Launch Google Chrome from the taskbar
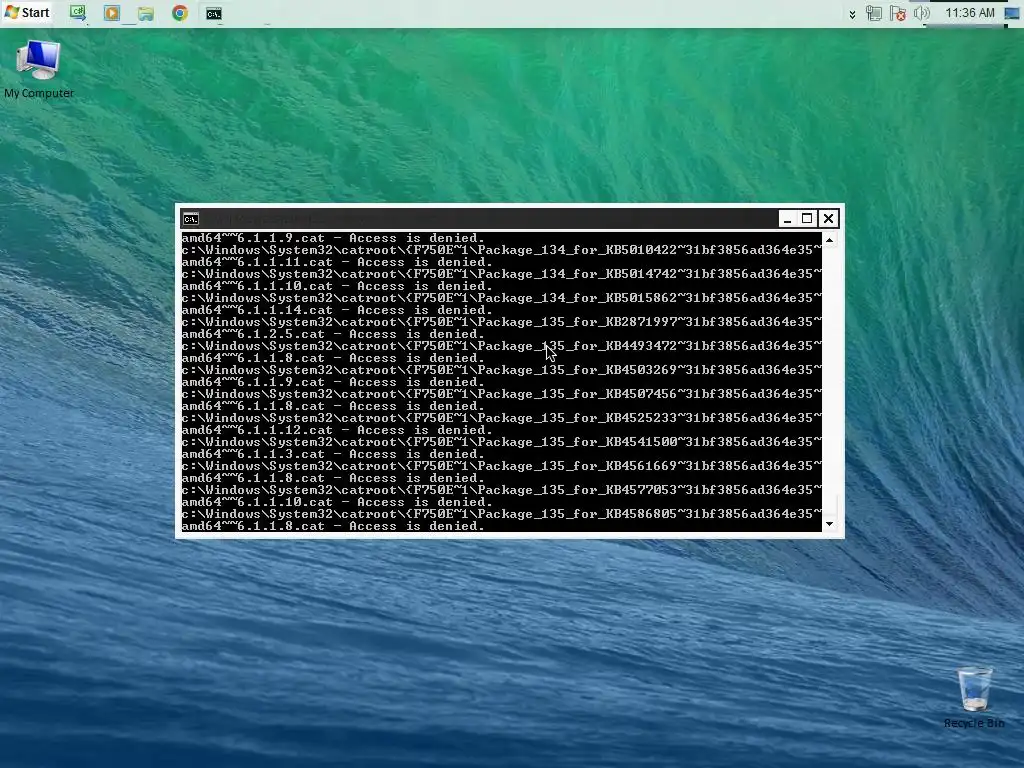Screen dimensions: 1024x768 [180, 13]
